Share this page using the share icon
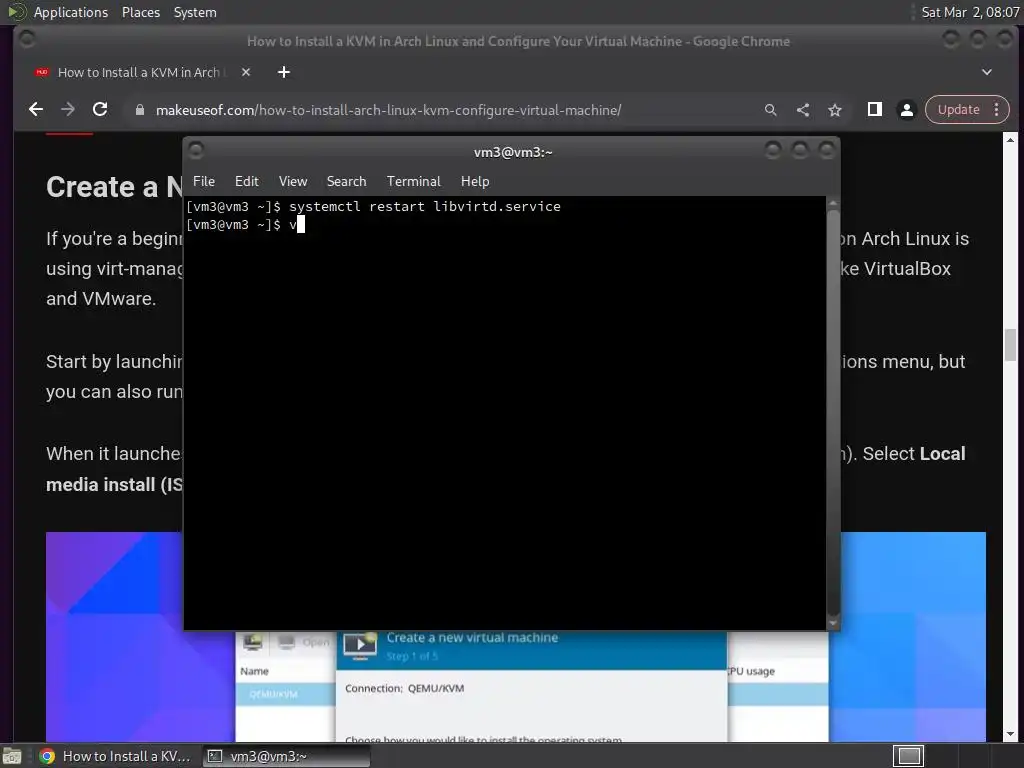The image size is (1024, 768). pos(803,110)
